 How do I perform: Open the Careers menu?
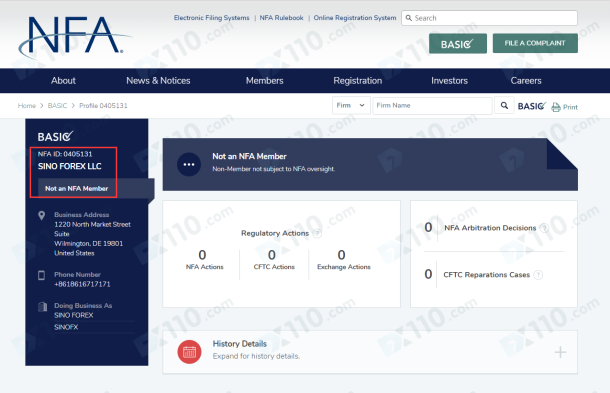click(526, 81)
